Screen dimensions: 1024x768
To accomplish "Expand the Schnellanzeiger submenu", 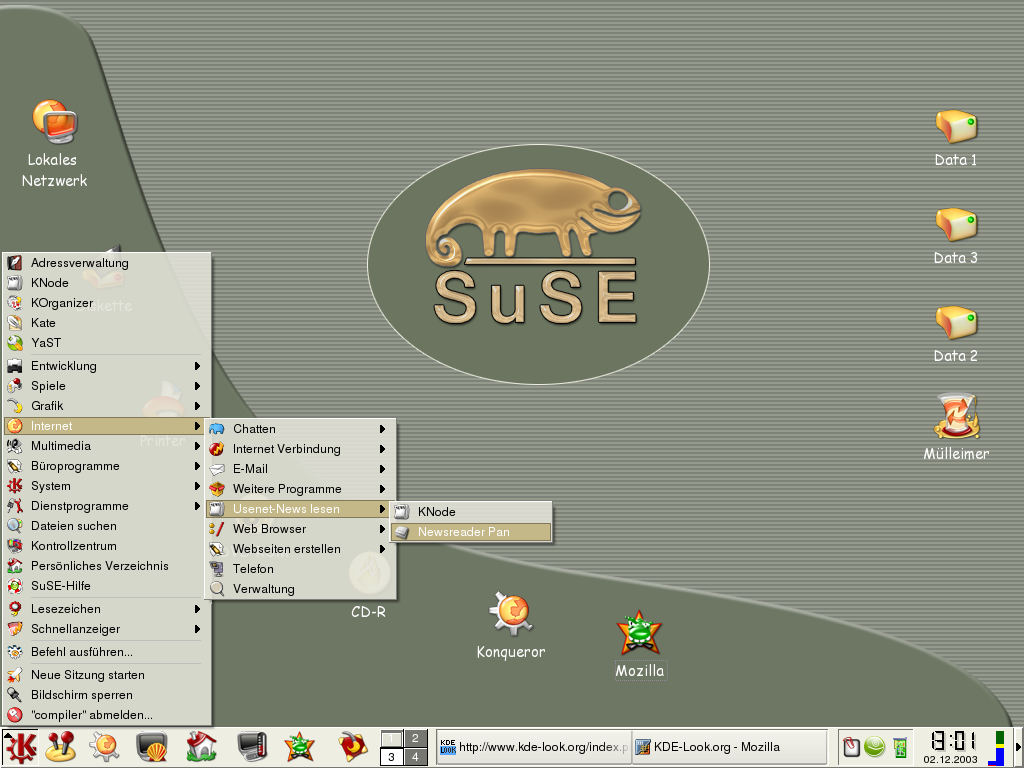I will [x=107, y=630].
